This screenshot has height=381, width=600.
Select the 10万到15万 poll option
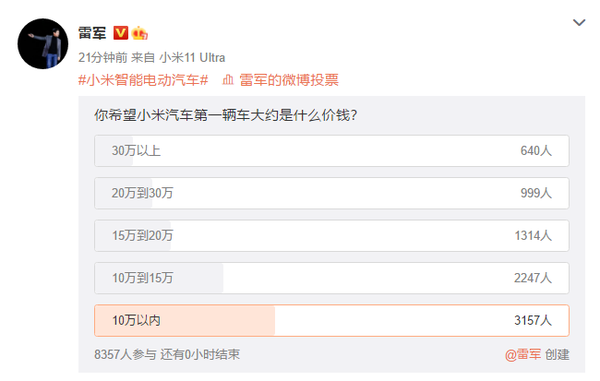tap(332, 278)
